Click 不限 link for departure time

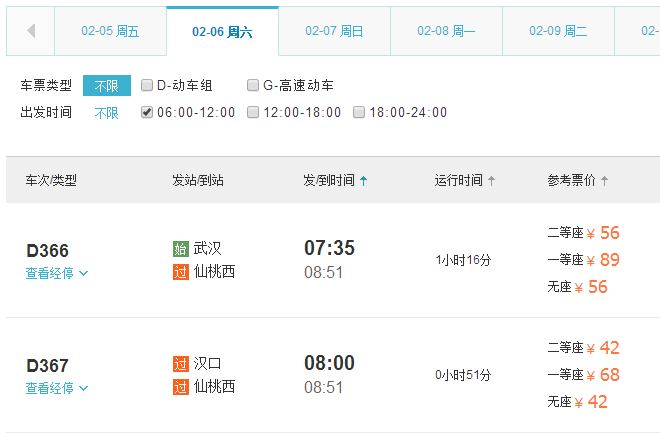point(106,113)
